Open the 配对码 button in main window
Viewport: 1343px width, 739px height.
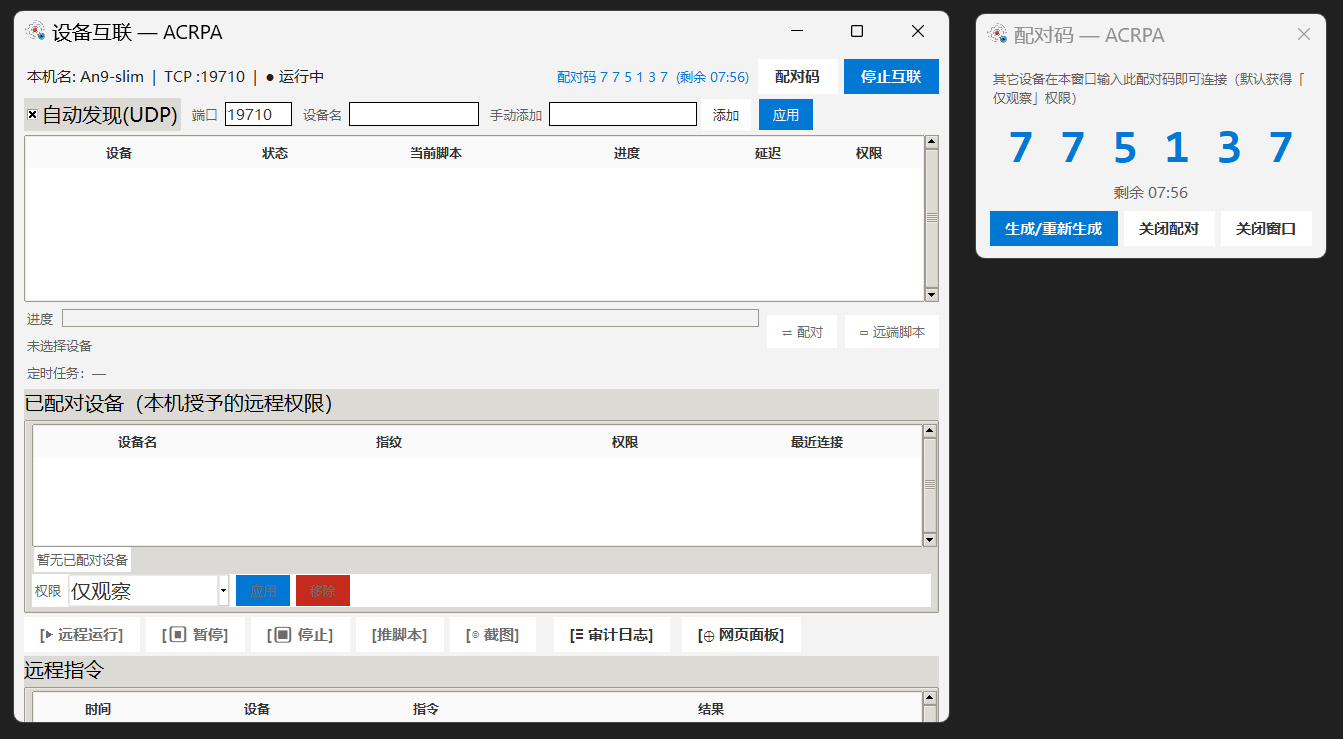point(797,77)
